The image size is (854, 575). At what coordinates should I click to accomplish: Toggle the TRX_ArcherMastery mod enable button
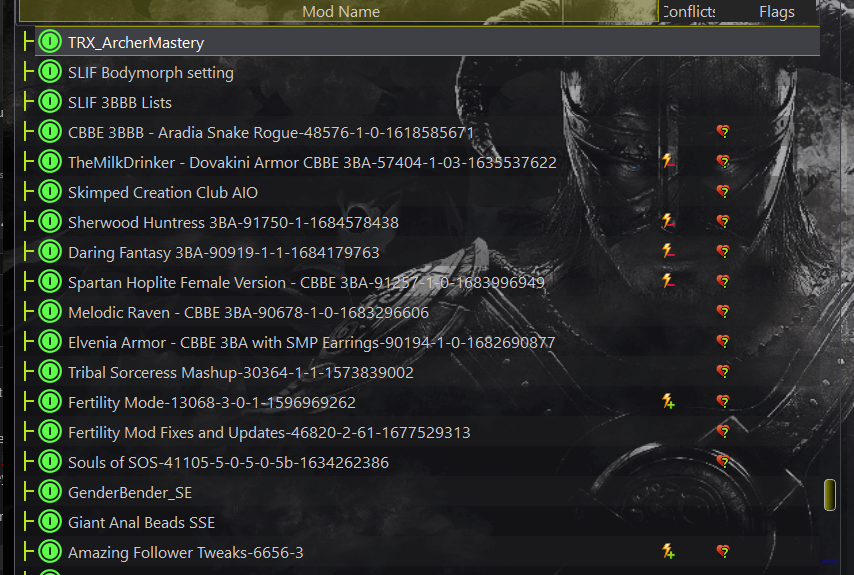pyautogui.click(x=50, y=42)
